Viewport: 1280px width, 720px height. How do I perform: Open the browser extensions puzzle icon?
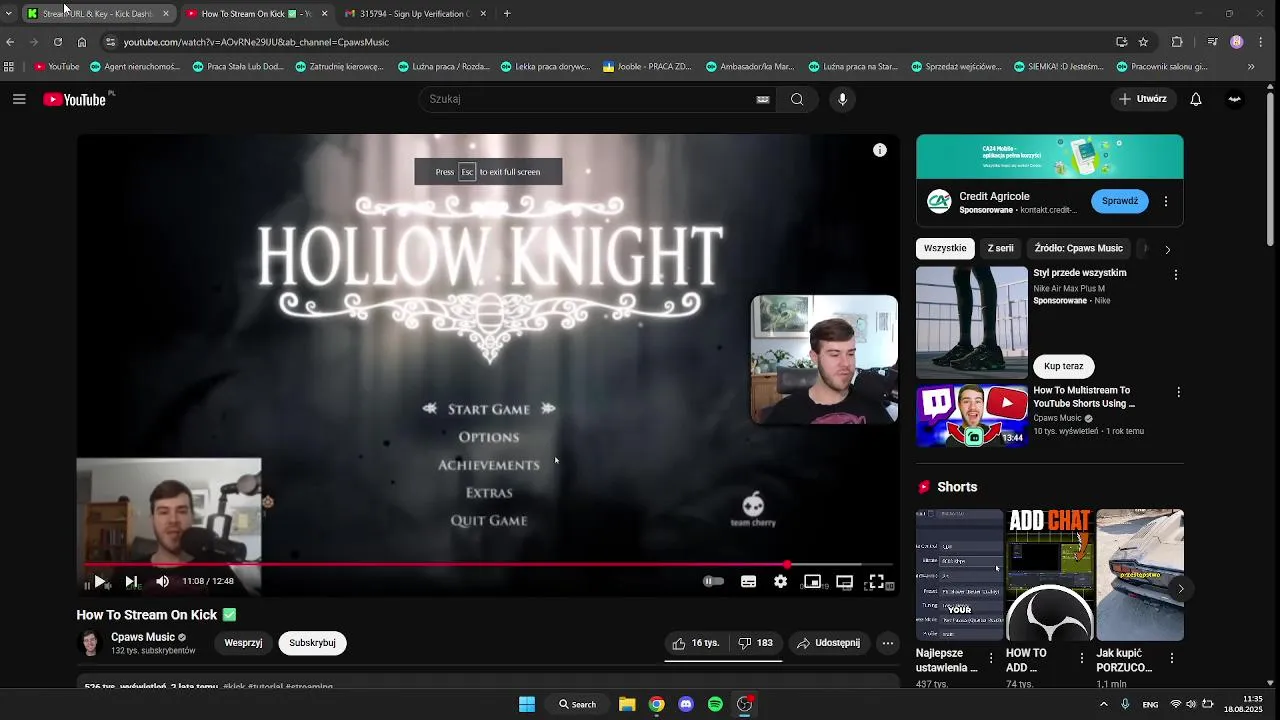pos(1177,42)
